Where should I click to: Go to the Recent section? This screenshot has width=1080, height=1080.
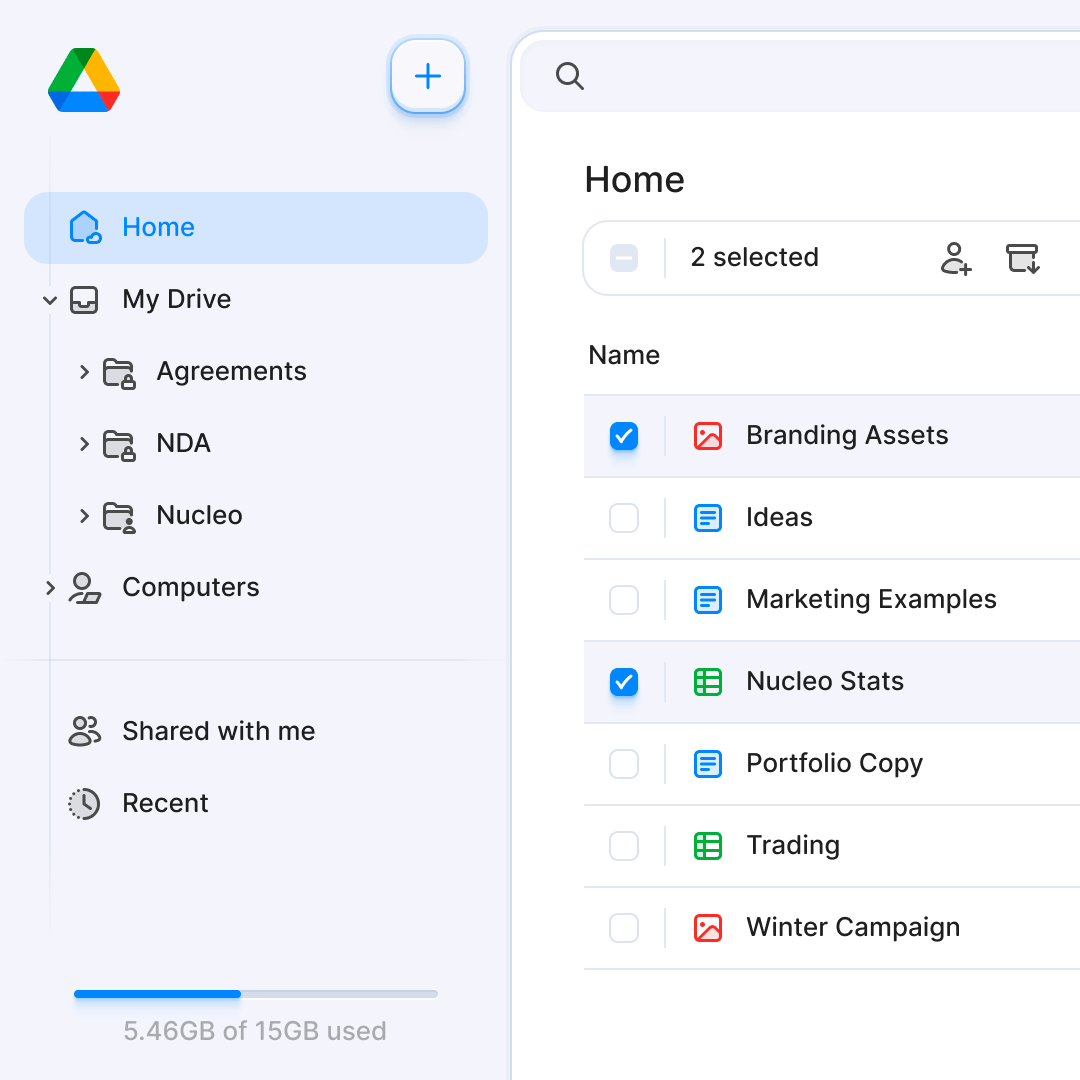165,804
